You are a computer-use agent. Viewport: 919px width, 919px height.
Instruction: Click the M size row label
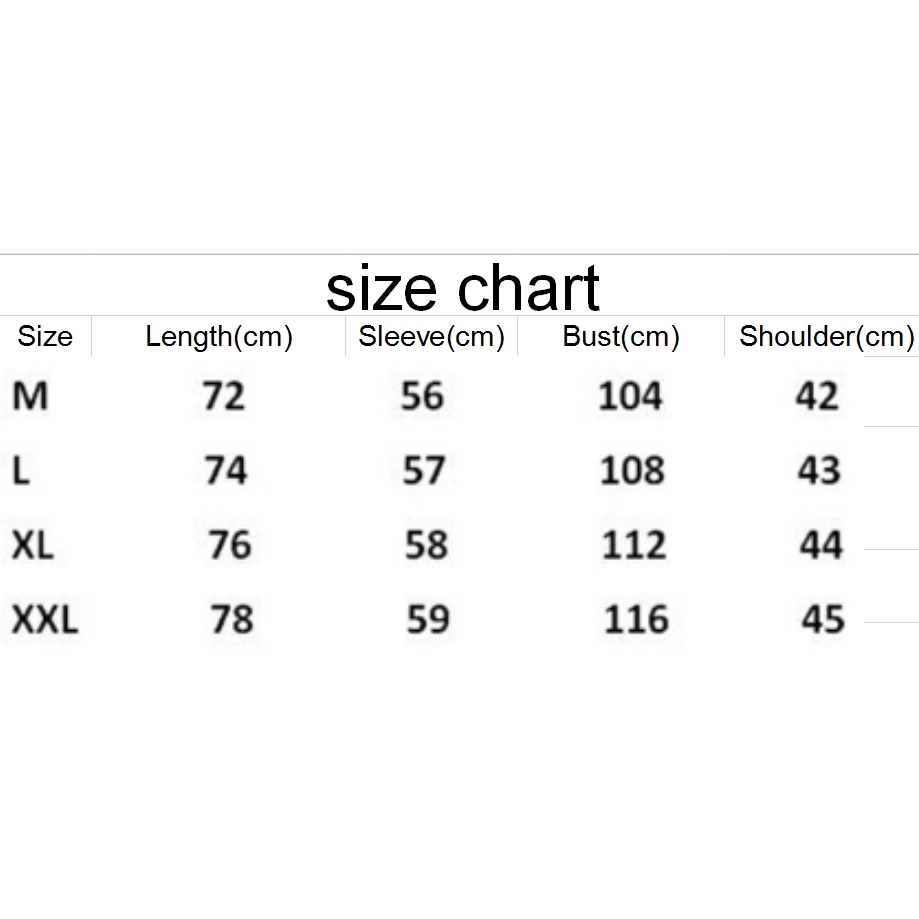click(x=30, y=397)
